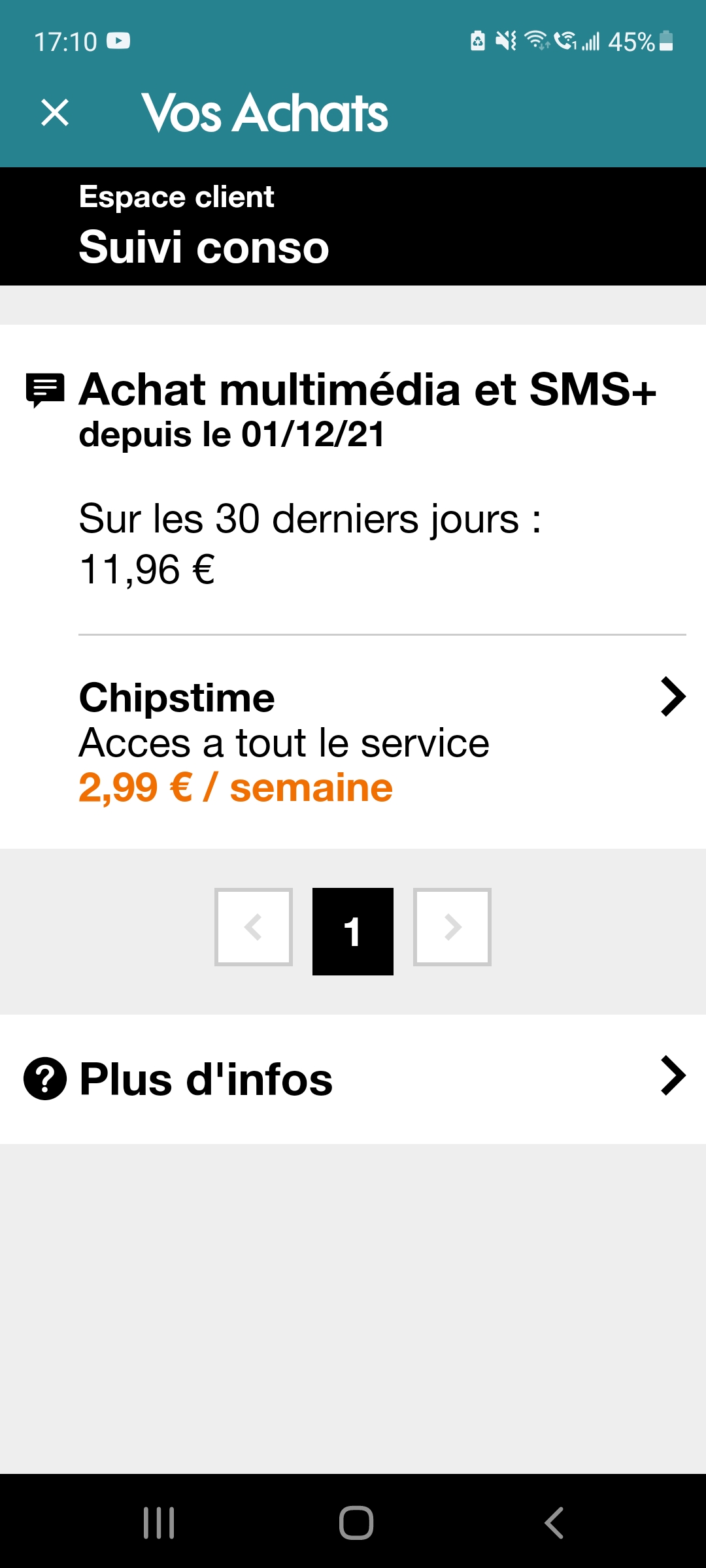Screen dimensions: 706x1568
Task: Tap the battery status icon
Action: click(666, 41)
